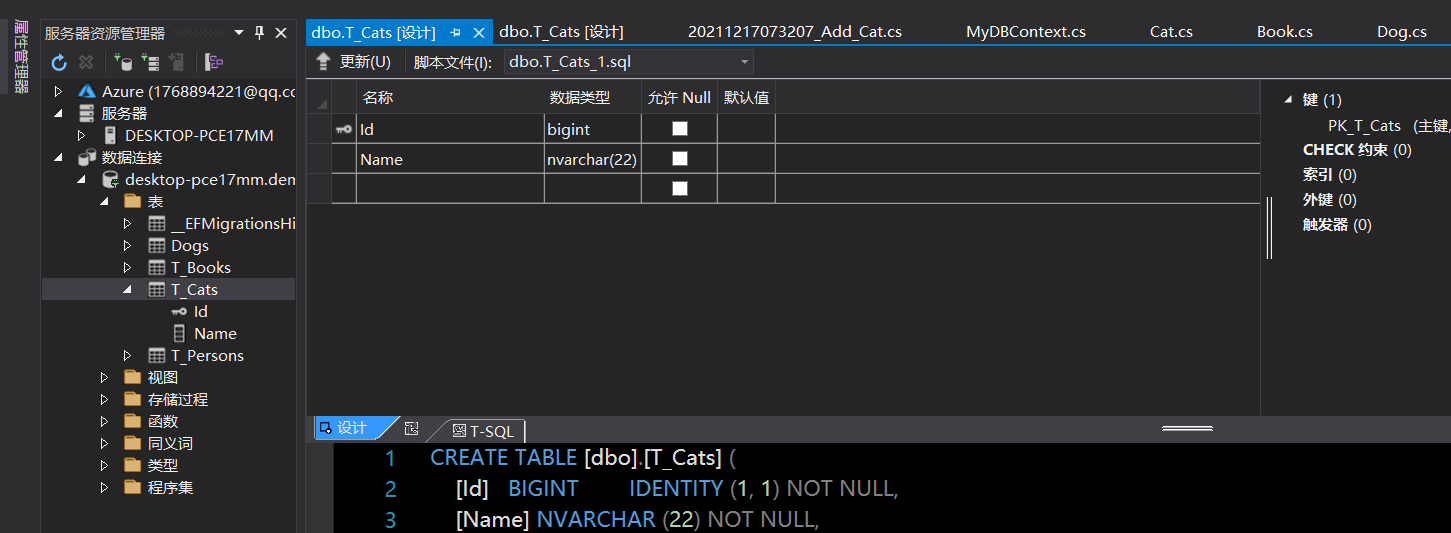Click the primary key icon on Id row
The width and height of the screenshot is (1451, 533).
pyautogui.click(x=343, y=129)
